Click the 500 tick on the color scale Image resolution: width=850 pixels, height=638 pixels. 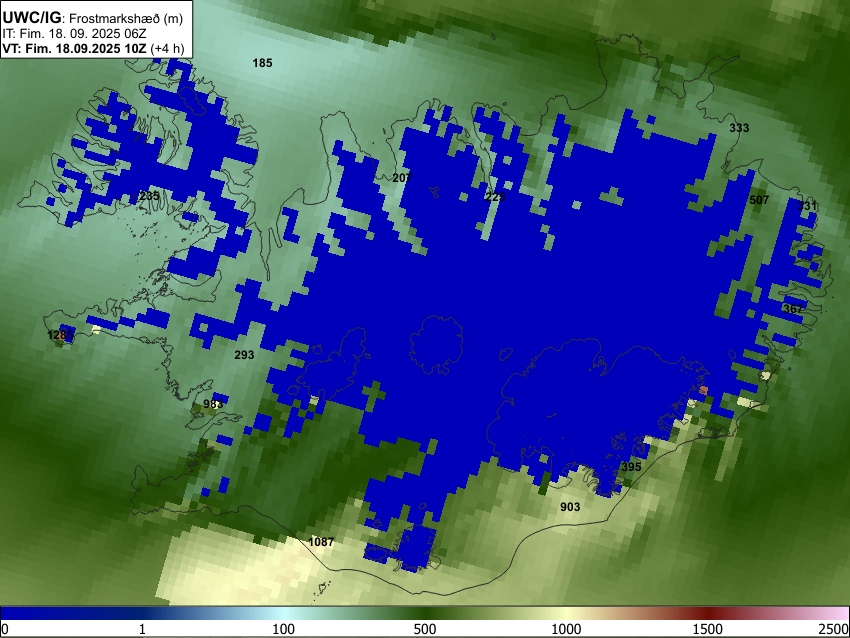coord(425,629)
